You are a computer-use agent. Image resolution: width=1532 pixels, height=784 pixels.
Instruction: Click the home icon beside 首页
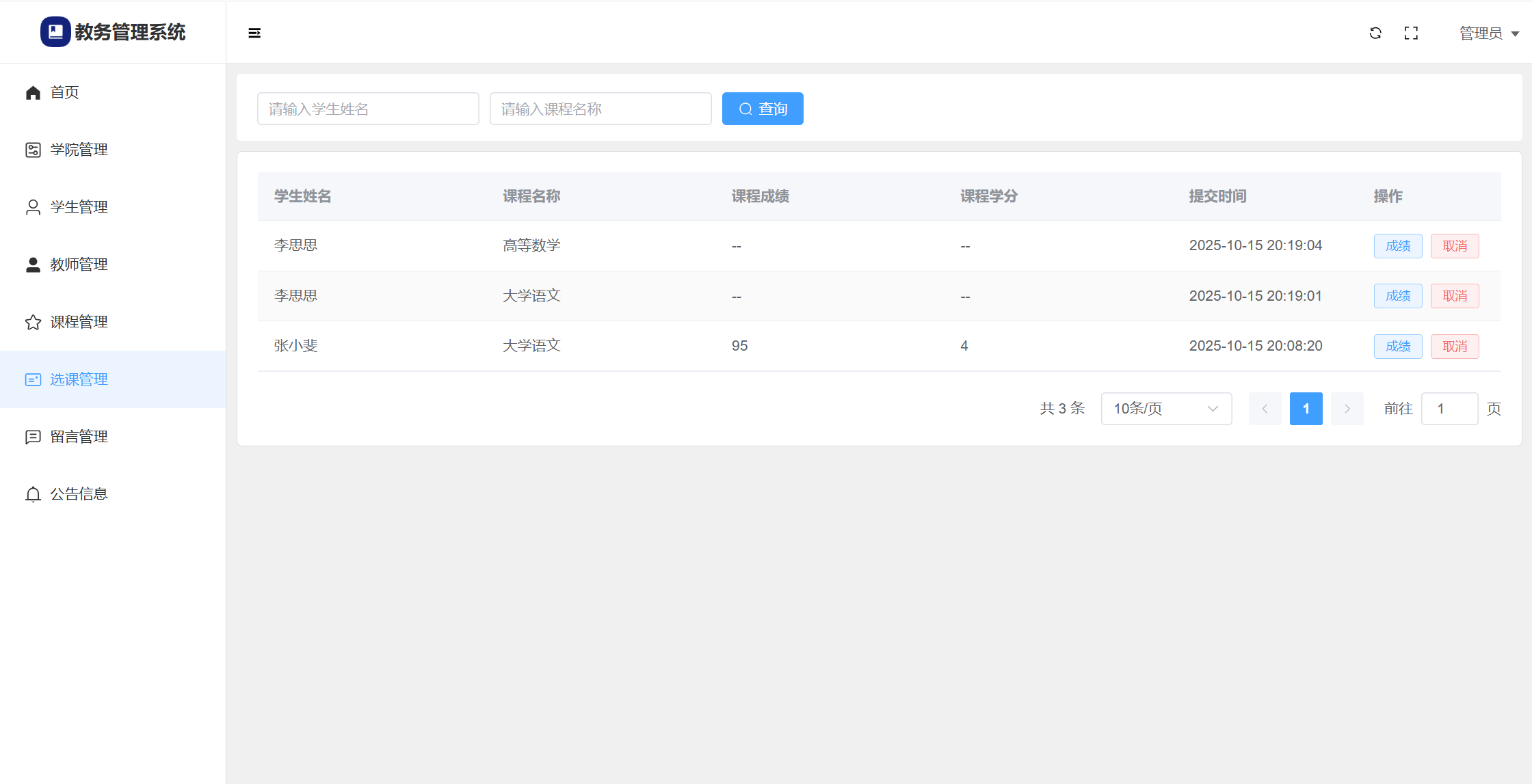[33, 92]
